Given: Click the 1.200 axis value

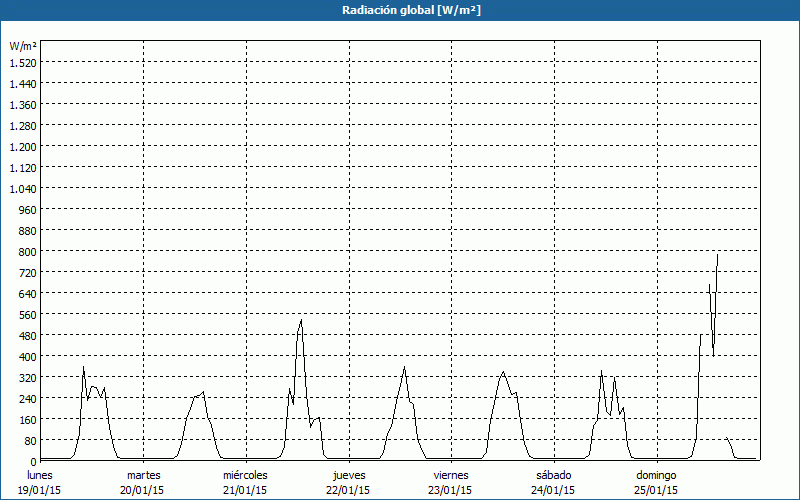Looking at the screenshot, I should pyautogui.click(x=23, y=146).
